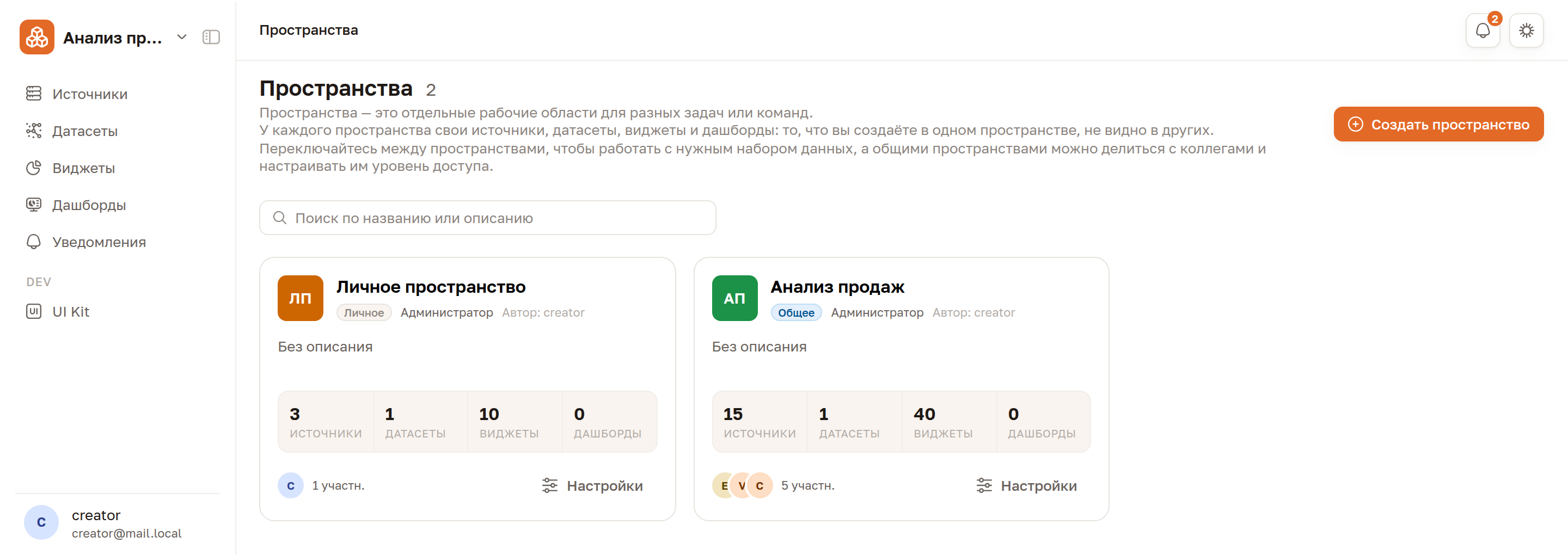Viewport: 1568px width, 555px height.
Task: Click the 10 Виджеты stat
Action: [x=515, y=422]
